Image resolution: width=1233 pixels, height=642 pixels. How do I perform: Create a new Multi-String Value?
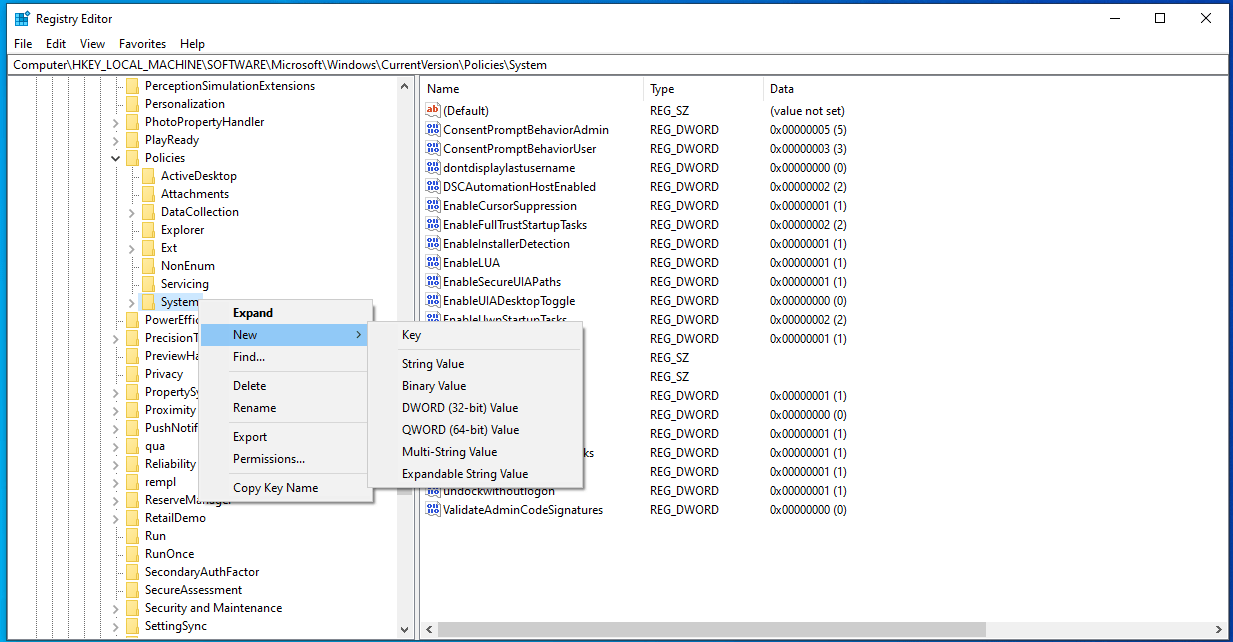pos(475,452)
